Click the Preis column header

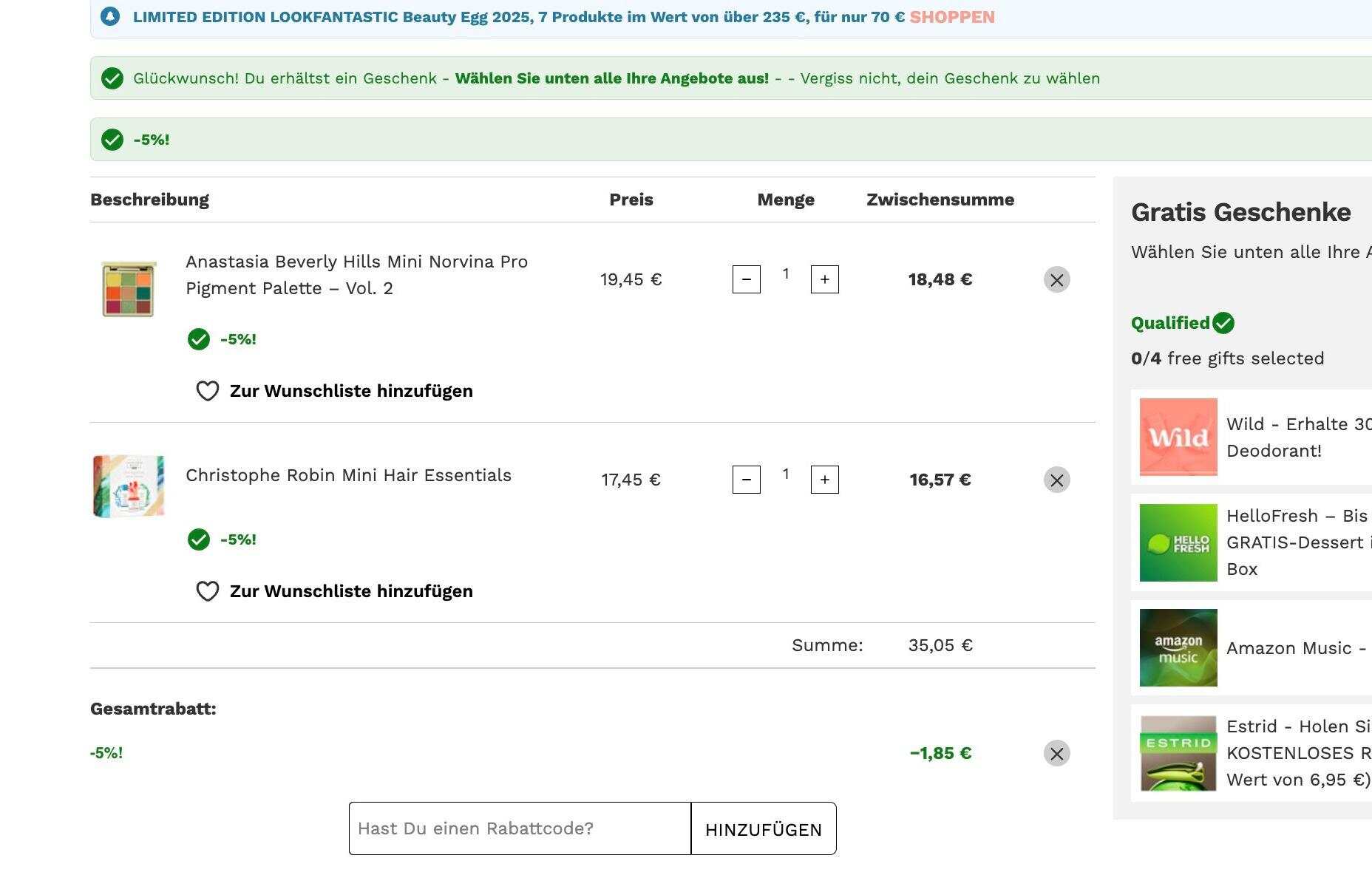click(631, 200)
